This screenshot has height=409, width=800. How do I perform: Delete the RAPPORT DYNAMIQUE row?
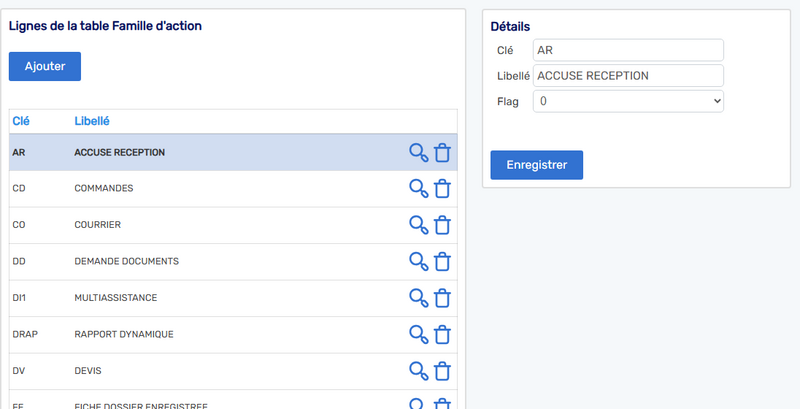pyautogui.click(x=442, y=335)
